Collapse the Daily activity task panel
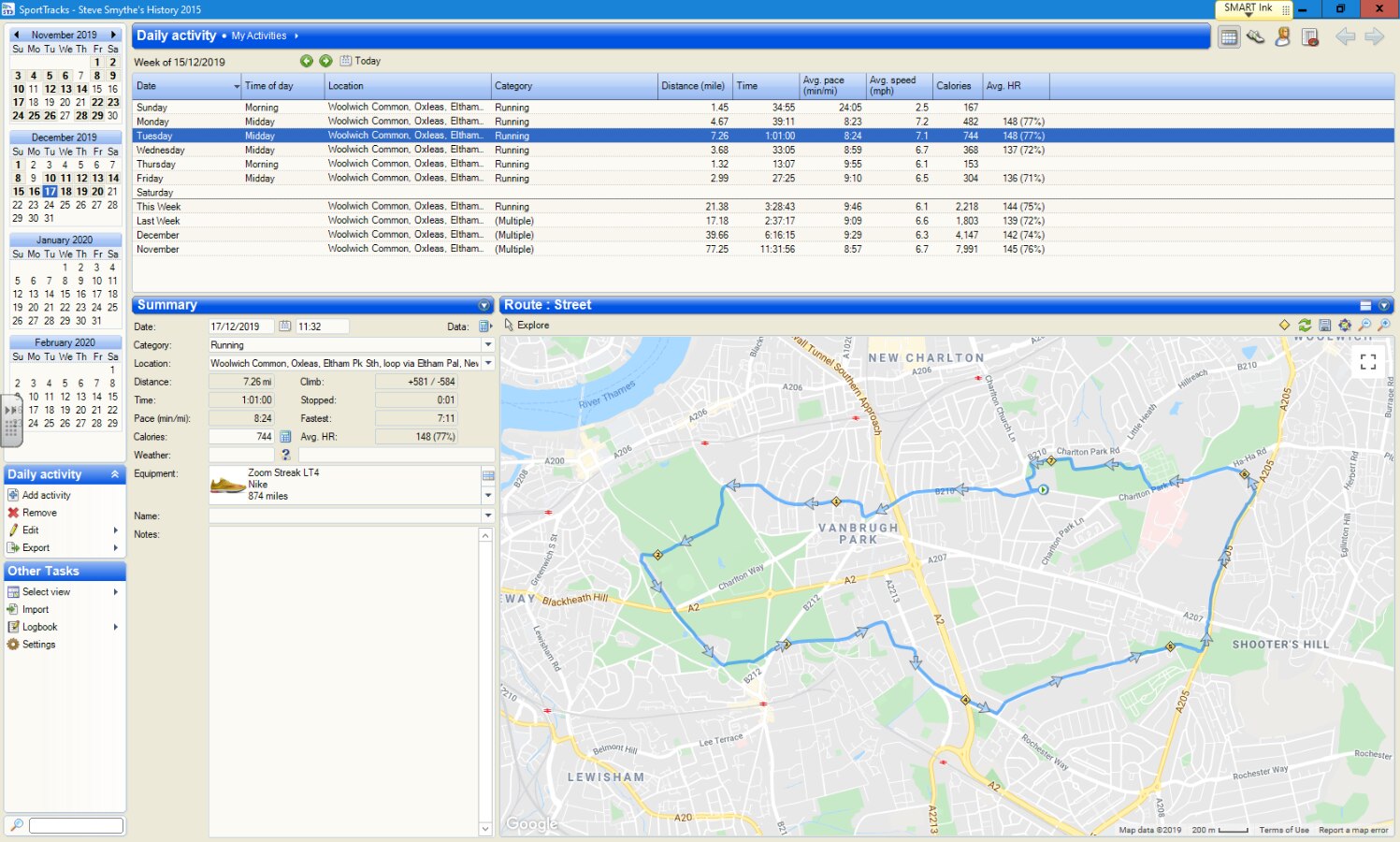1400x842 pixels. (115, 474)
